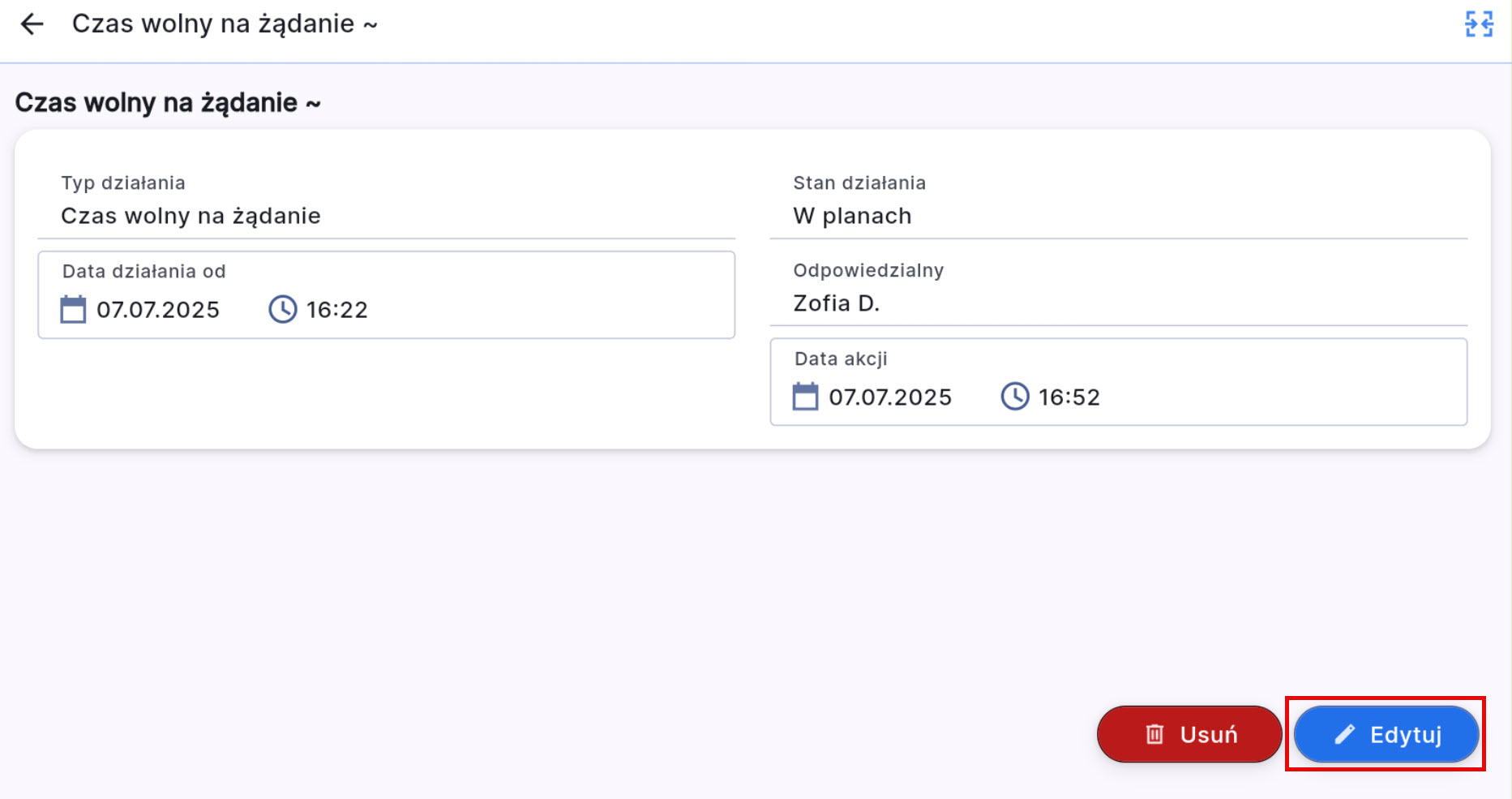Select the Odpowiedzialny field showing Zofia D.
This screenshot has width=1512, height=799.
click(1118, 303)
